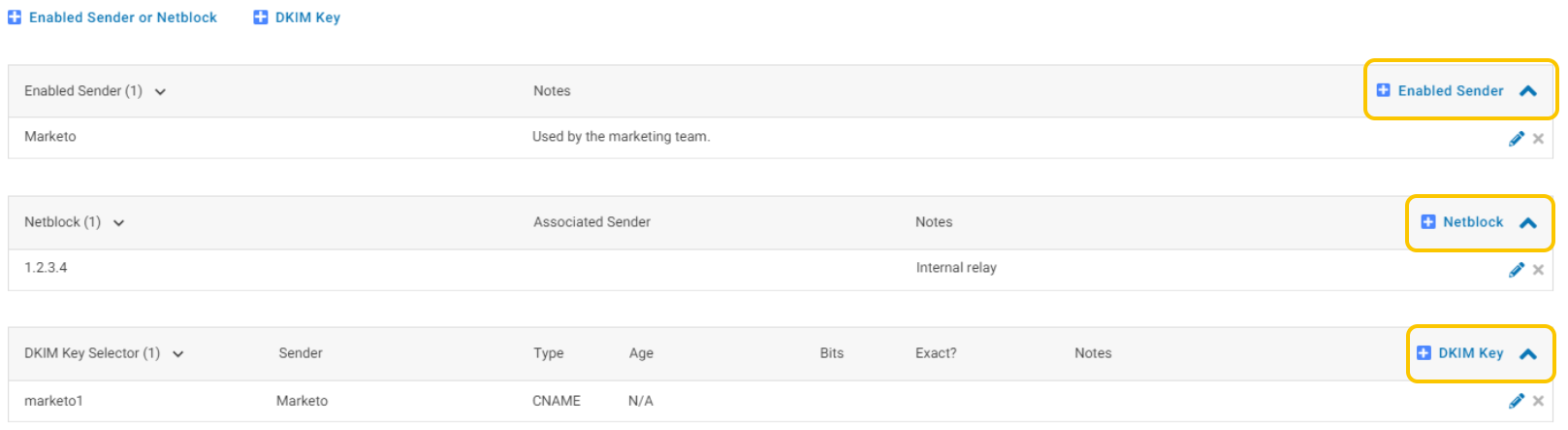Viewport: 1568px width, 430px height.
Task: Add Netblock from Netblock table header
Action: click(1462, 222)
